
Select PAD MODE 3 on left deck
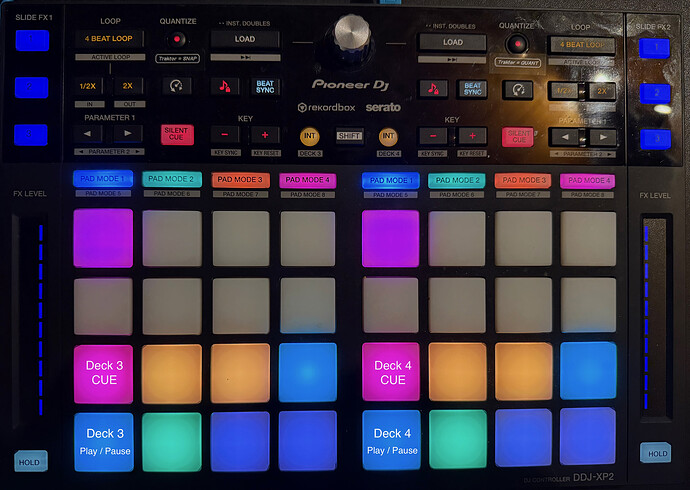pyautogui.click(x=240, y=179)
